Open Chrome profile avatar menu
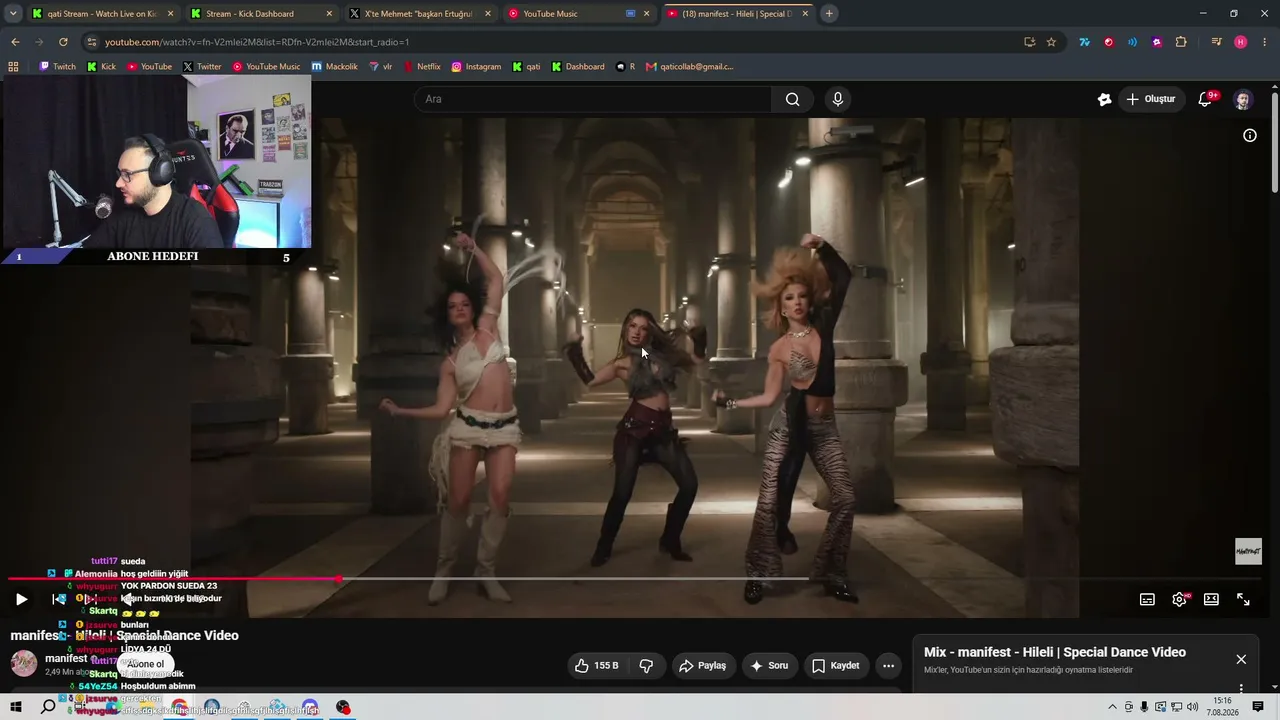Screen dimensions: 1280x720 1241,42
